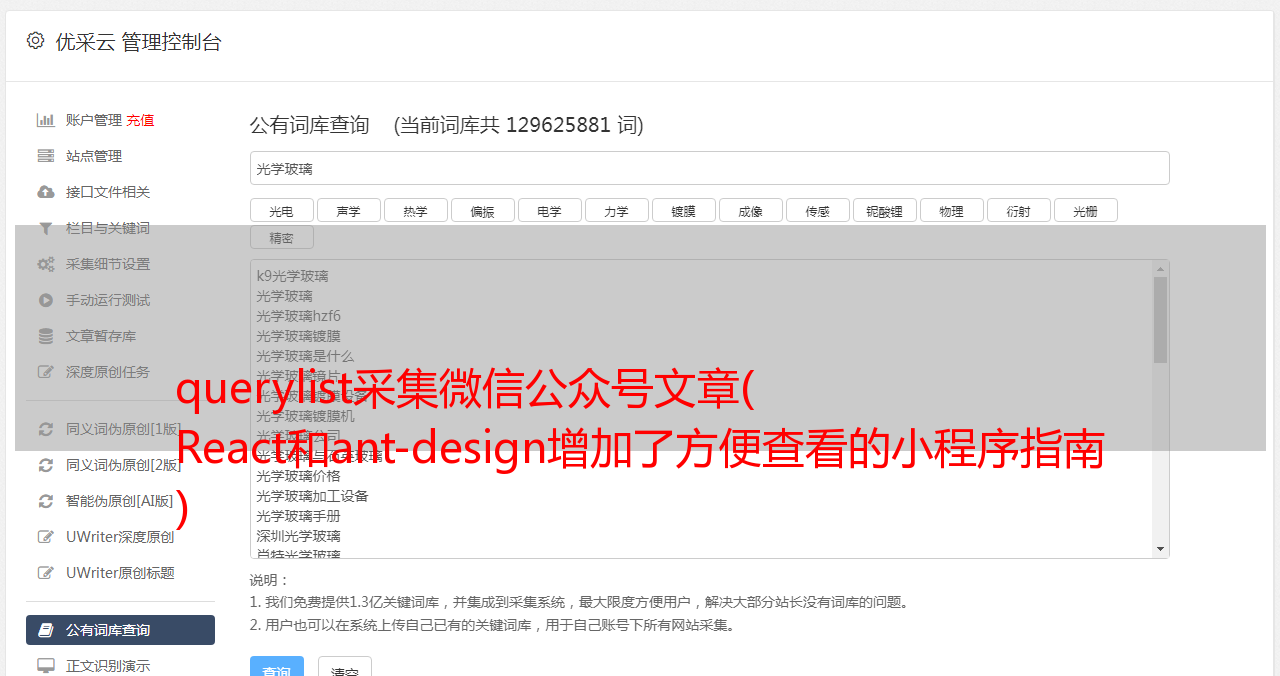Click the note line starting 我们免费提供1.3亿关键词库
Viewport: 1280px width, 676px height.
580,602
